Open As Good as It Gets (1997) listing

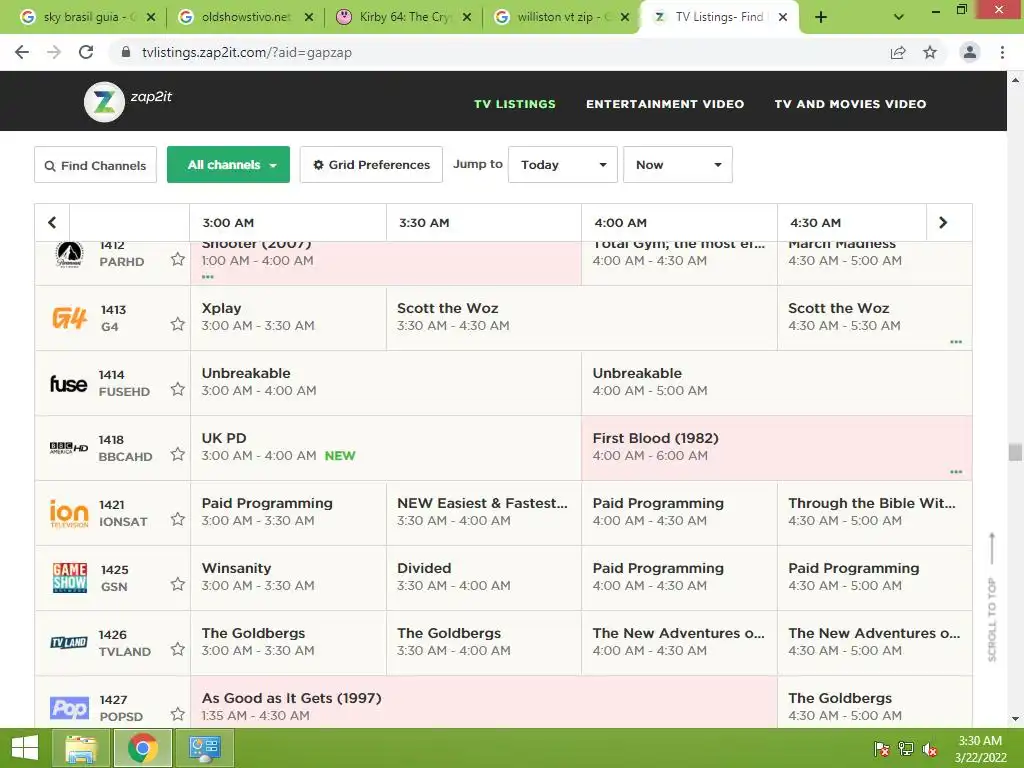[483, 702]
